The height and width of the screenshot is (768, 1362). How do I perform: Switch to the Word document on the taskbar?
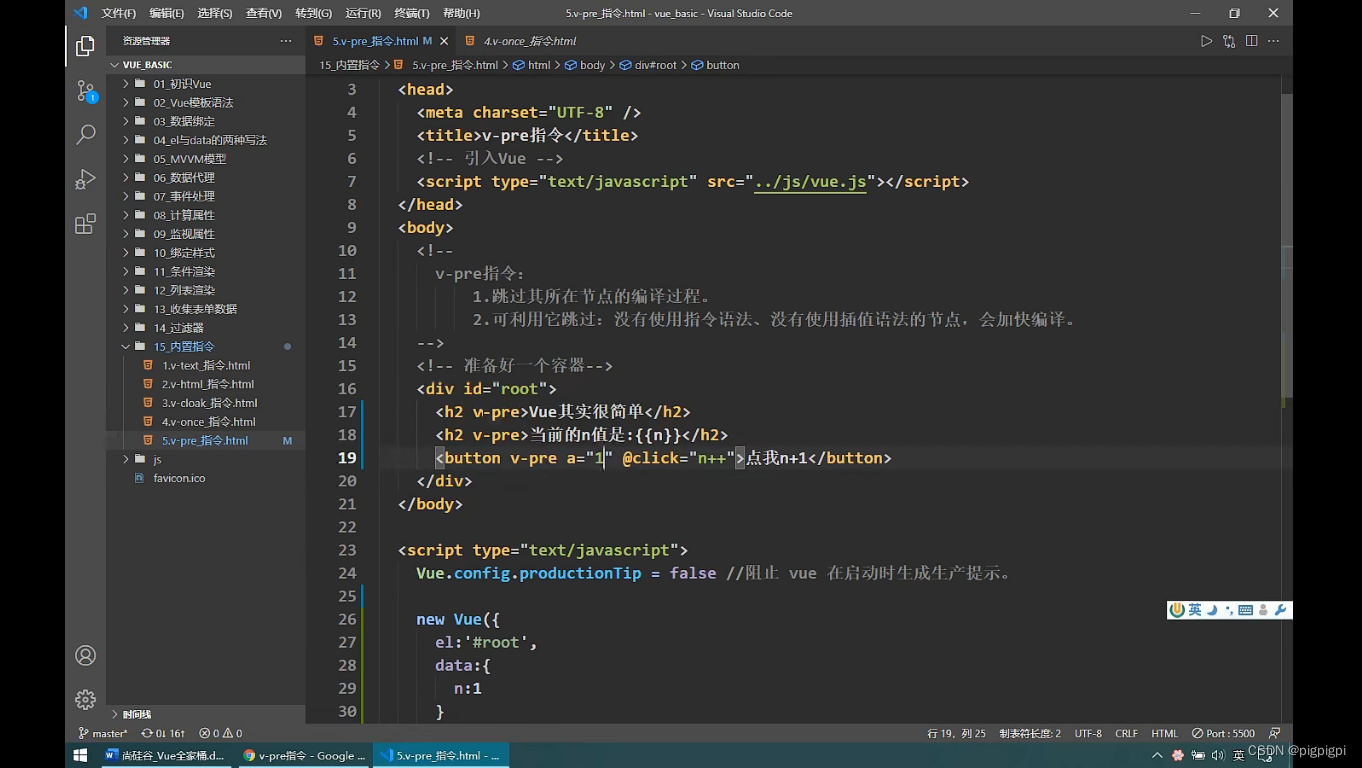point(166,756)
